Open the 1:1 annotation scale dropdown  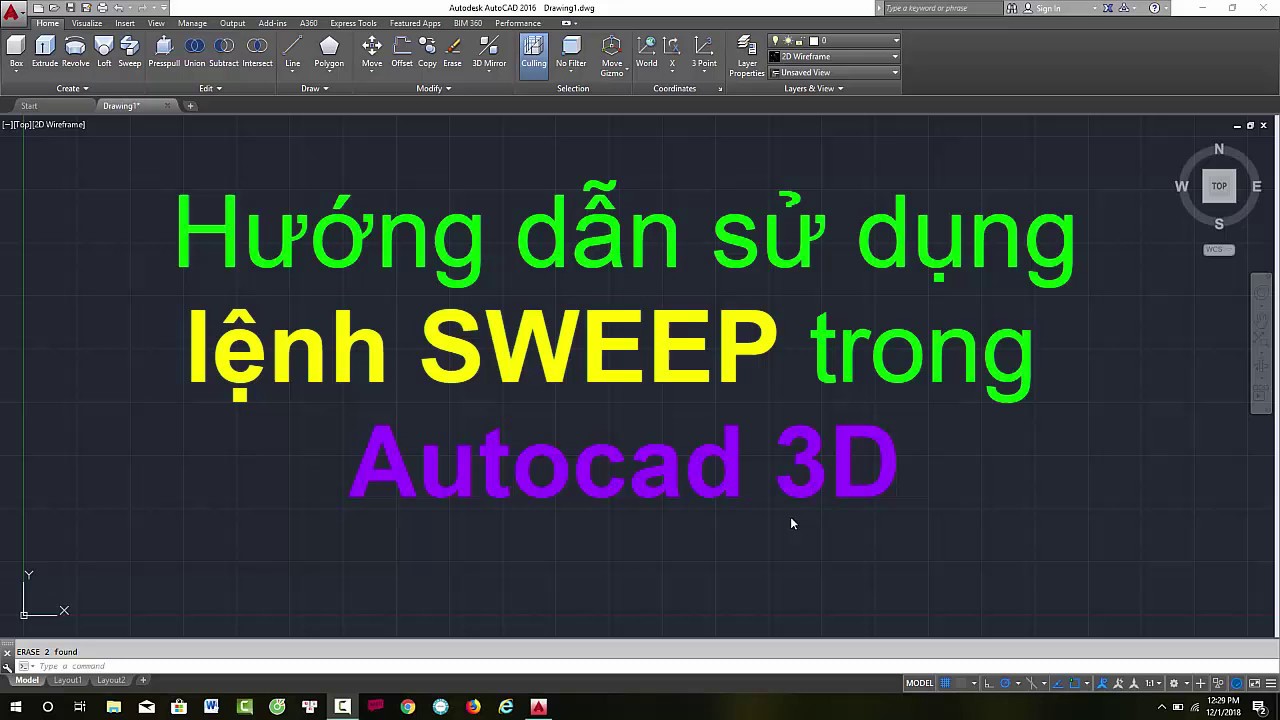click(x=1153, y=683)
